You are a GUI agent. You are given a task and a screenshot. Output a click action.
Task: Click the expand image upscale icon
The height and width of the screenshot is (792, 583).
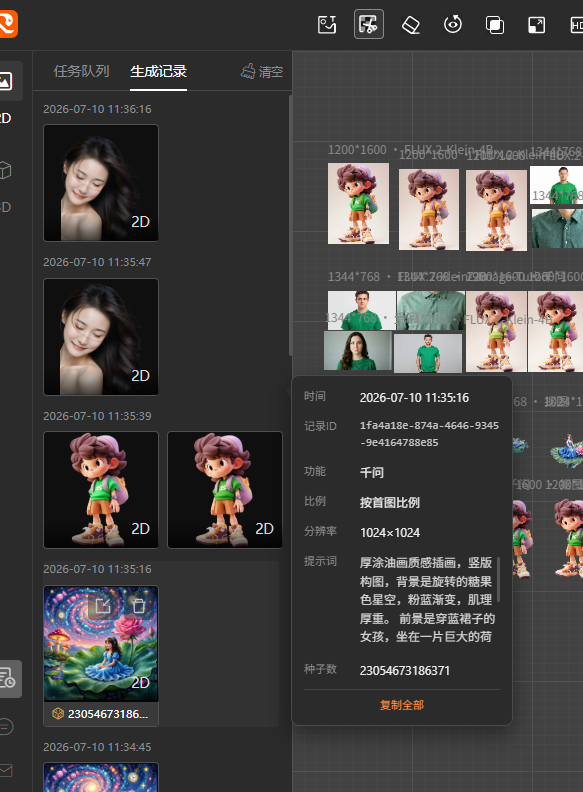(x=537, y=24)
